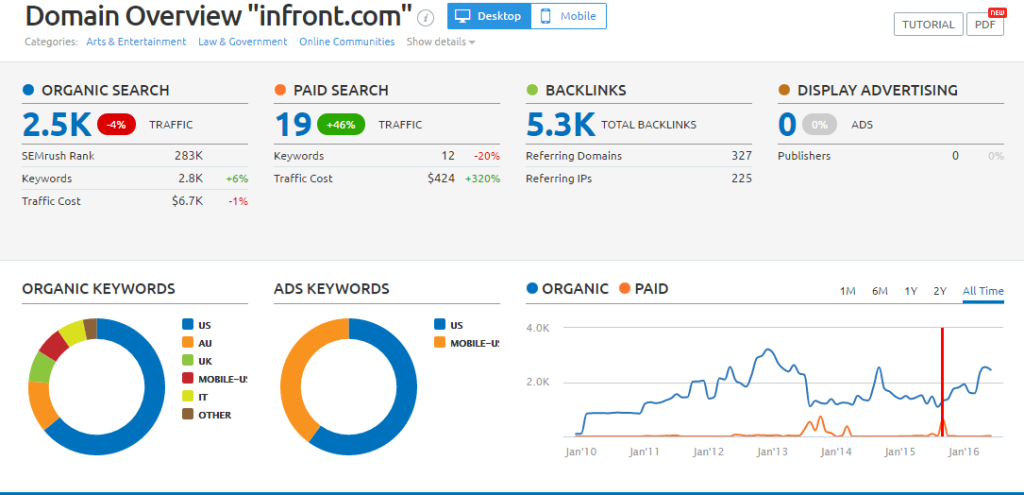Switch to Mobile view
Image resolution: width=1024 pixels, height=495 pixels.
(569, 16)
